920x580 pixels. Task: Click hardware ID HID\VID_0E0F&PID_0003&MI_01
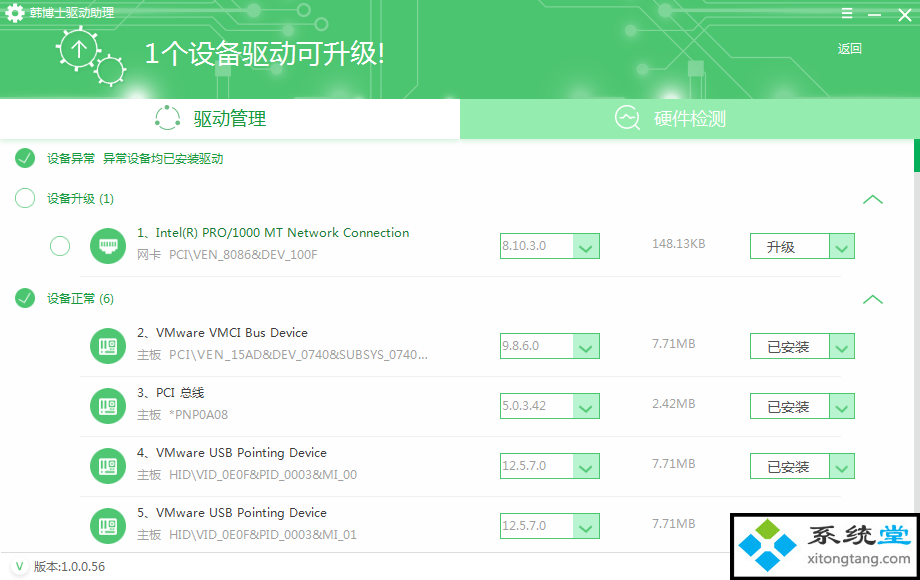point(263,534)
